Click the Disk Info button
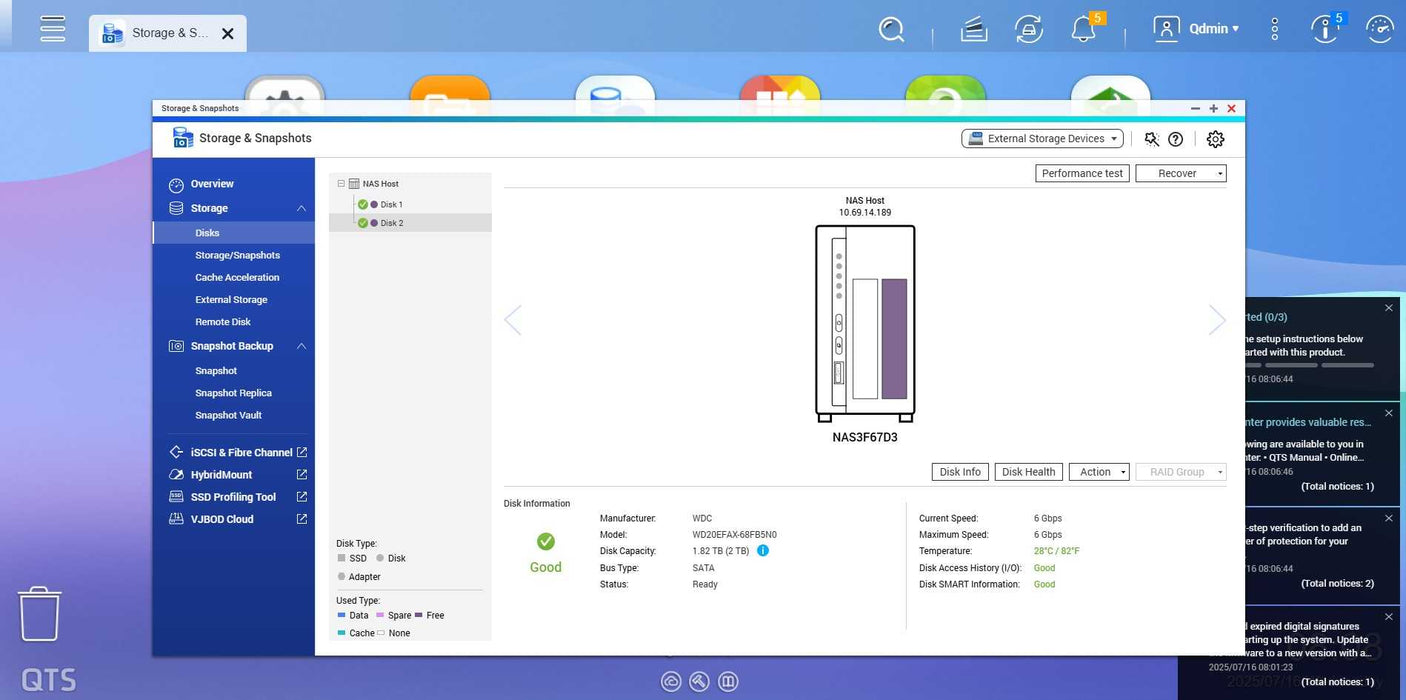The height and width of the screenshot is (700, 1406). coord(960,472)
